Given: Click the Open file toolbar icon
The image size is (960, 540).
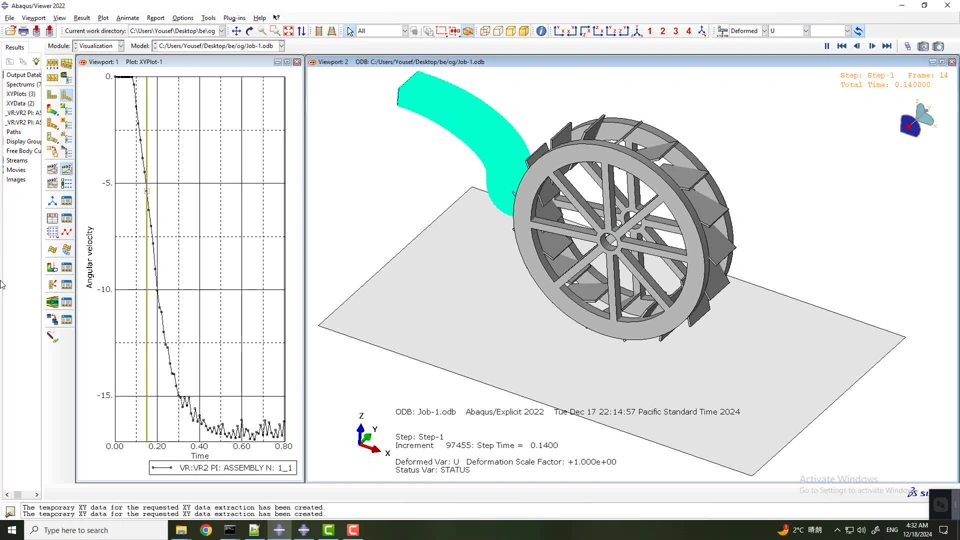Looking at the screenshot, I should (10, 31).
